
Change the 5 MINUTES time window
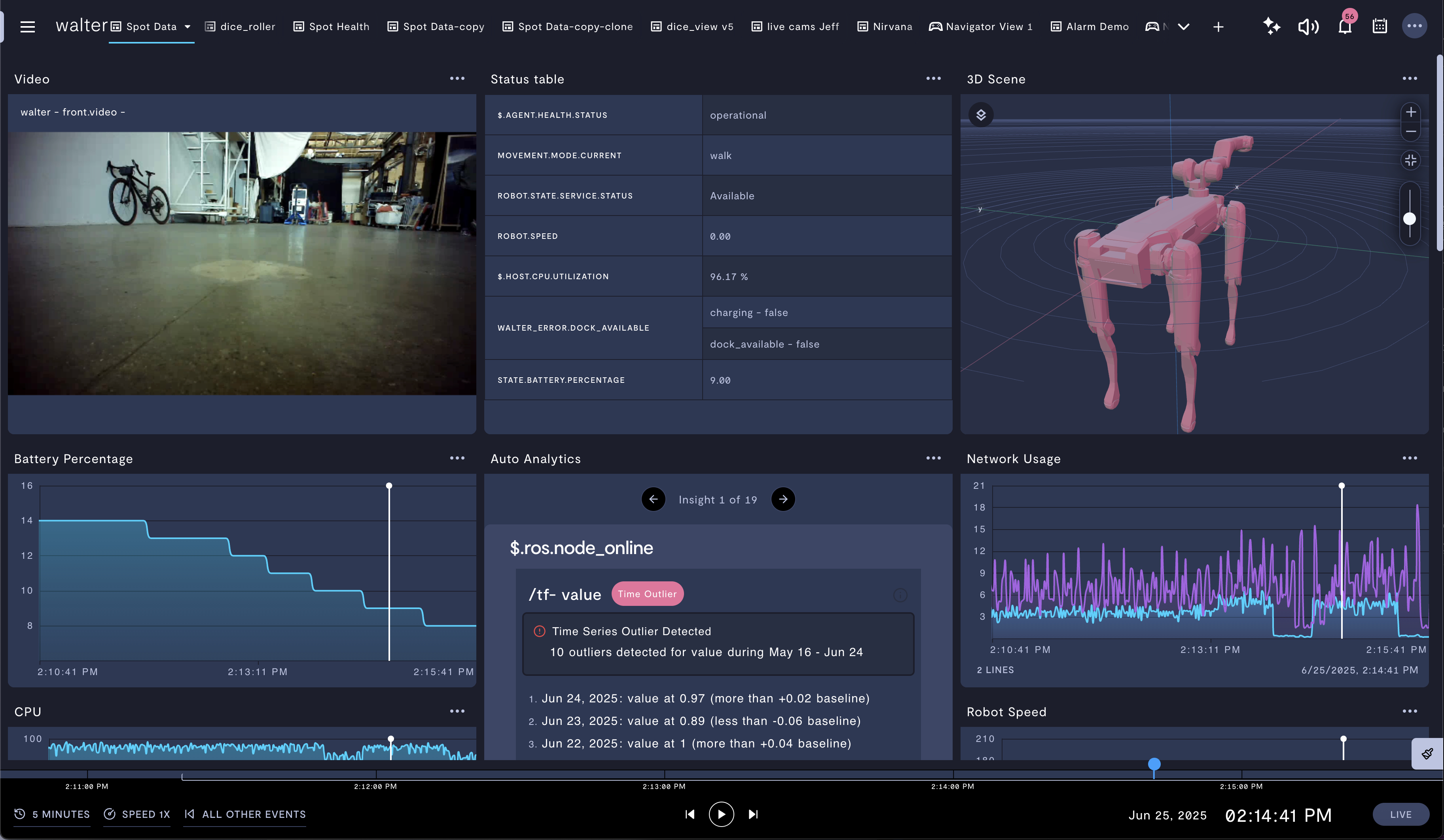click(x=53, y=814)
